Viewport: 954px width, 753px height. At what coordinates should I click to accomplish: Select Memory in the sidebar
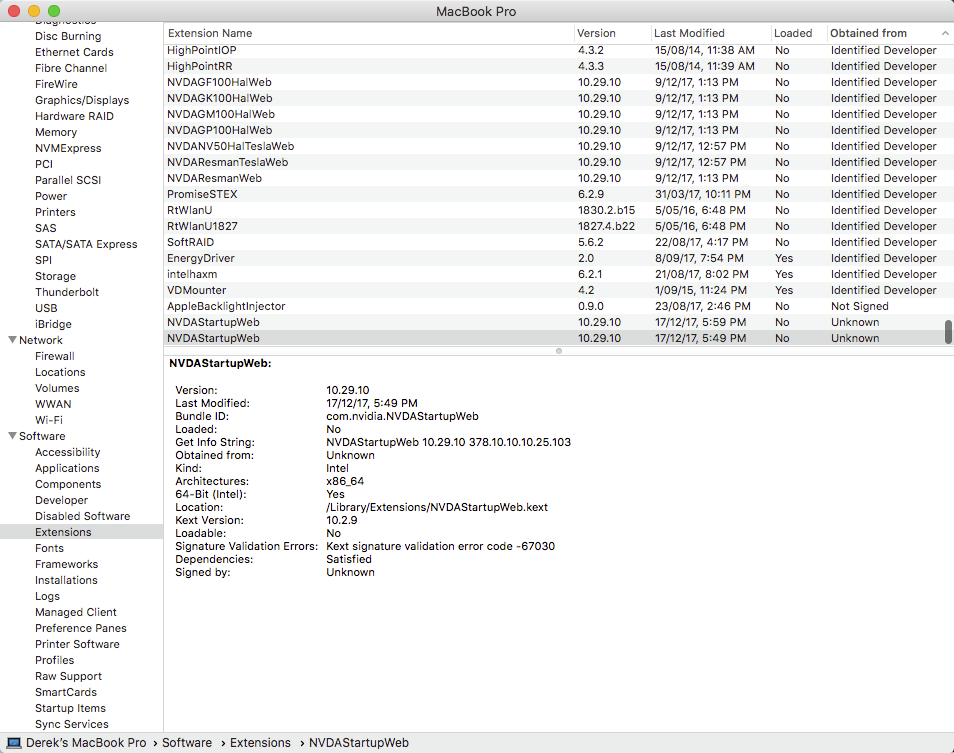[56, 132]
